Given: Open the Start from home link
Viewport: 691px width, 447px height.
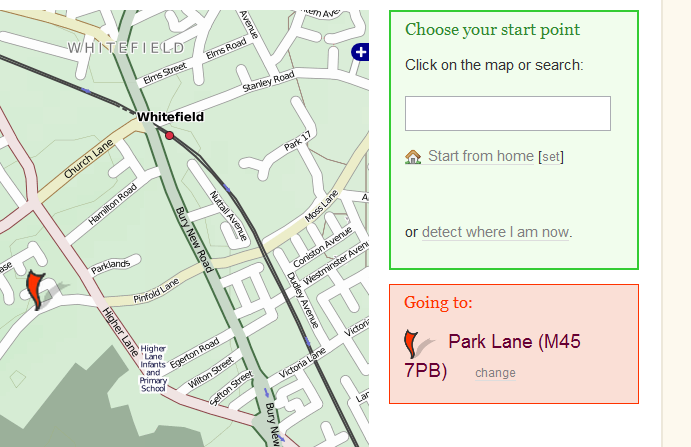Looking at the screenshot, I should tap(480, 156).
